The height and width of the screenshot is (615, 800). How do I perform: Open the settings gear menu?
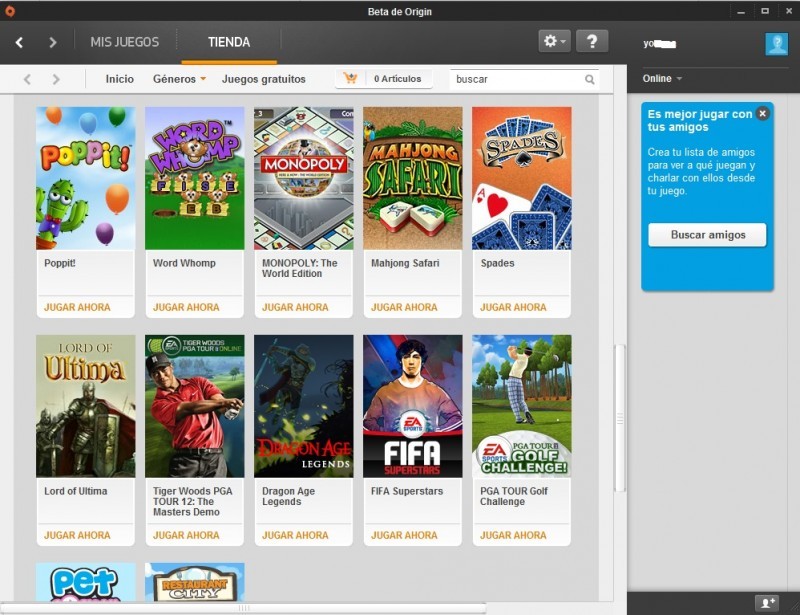555,41
